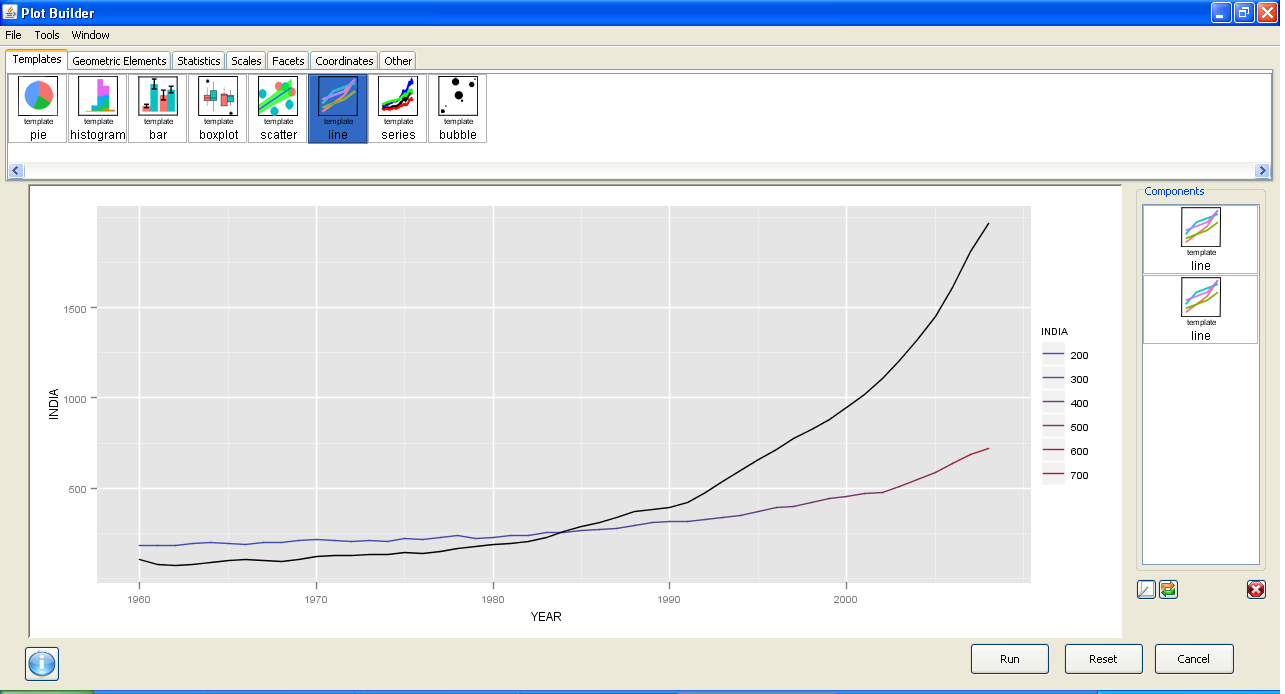
Task: Pick the bubble chart template
Action: 458,108
